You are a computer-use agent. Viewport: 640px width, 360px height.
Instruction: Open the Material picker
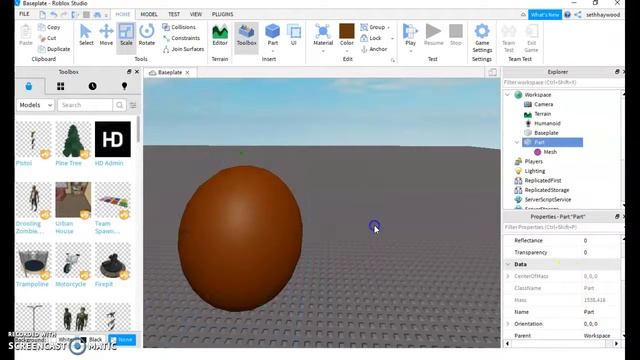click(x=323, y=34)
